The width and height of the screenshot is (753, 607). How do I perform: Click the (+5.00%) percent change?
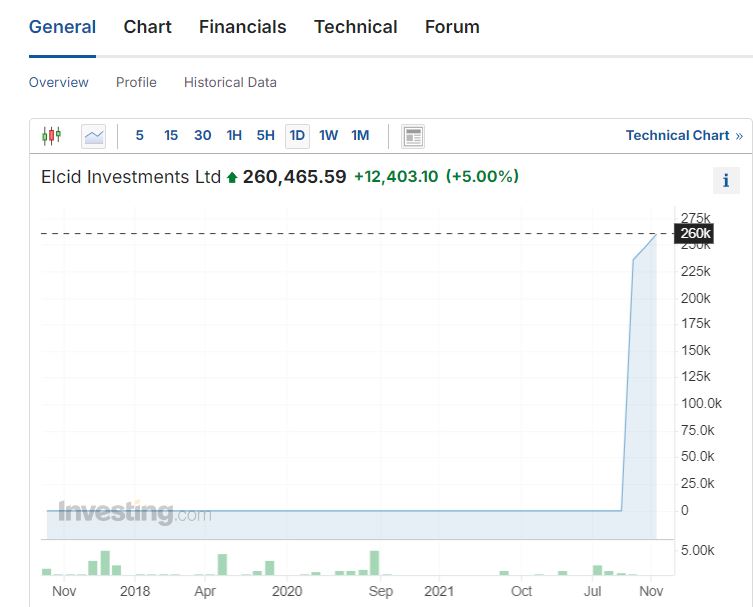coord(482,176)
